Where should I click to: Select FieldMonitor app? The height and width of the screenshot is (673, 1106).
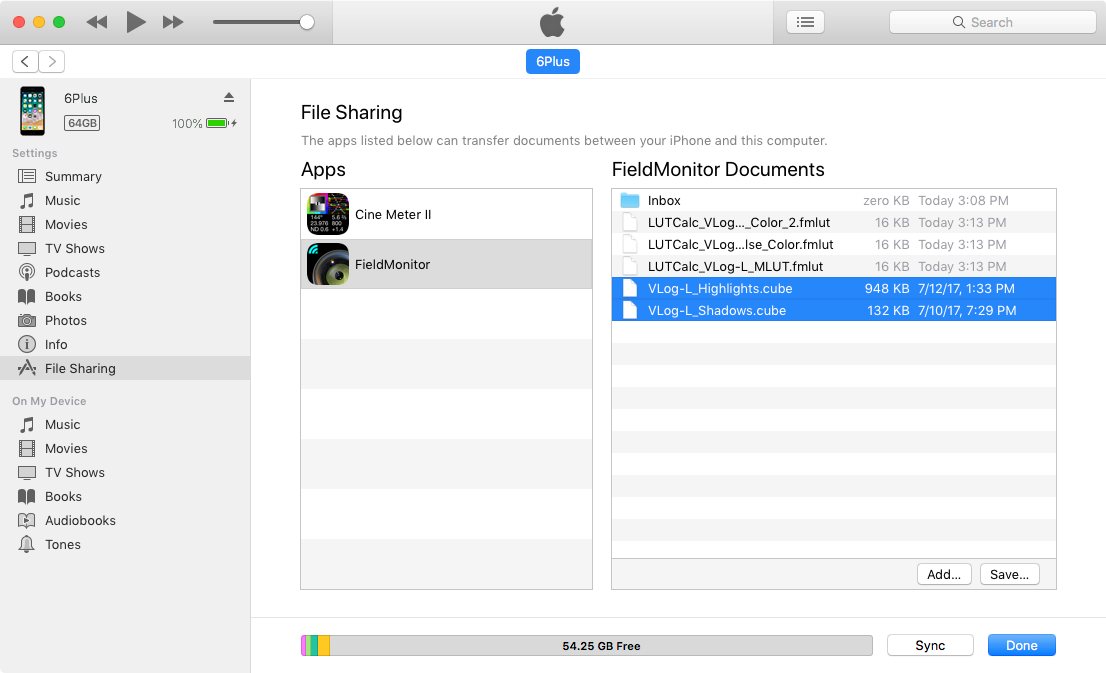click(x=446, y=265)
